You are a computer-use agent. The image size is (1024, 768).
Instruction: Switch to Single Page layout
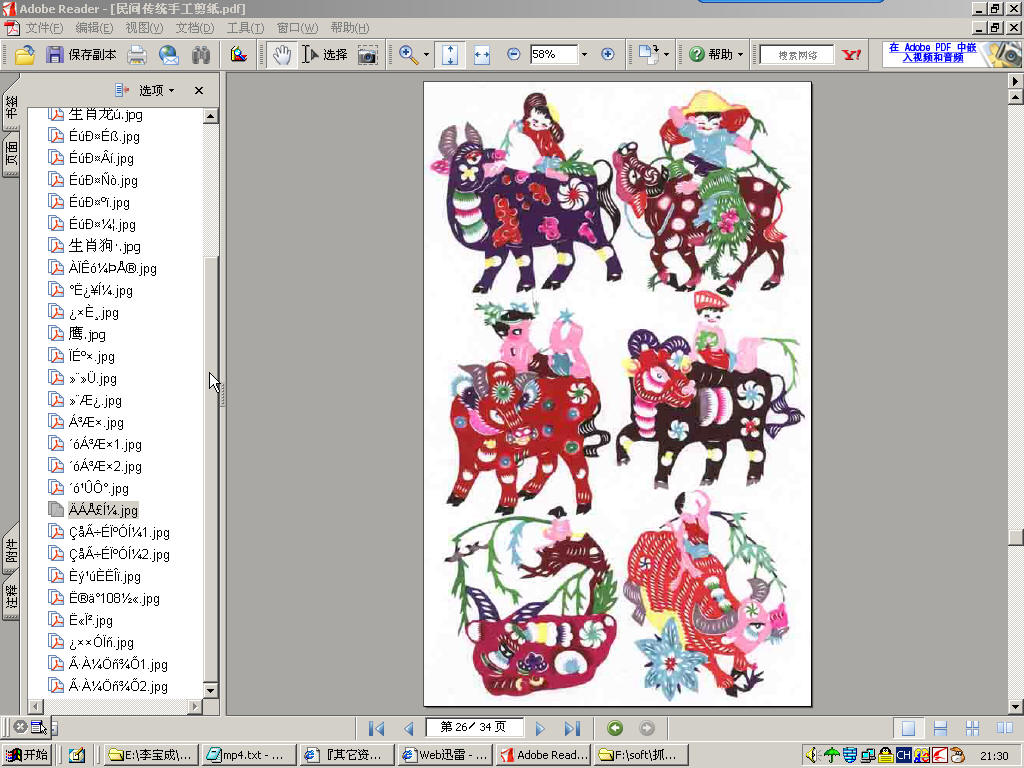(x=908, y=728)
